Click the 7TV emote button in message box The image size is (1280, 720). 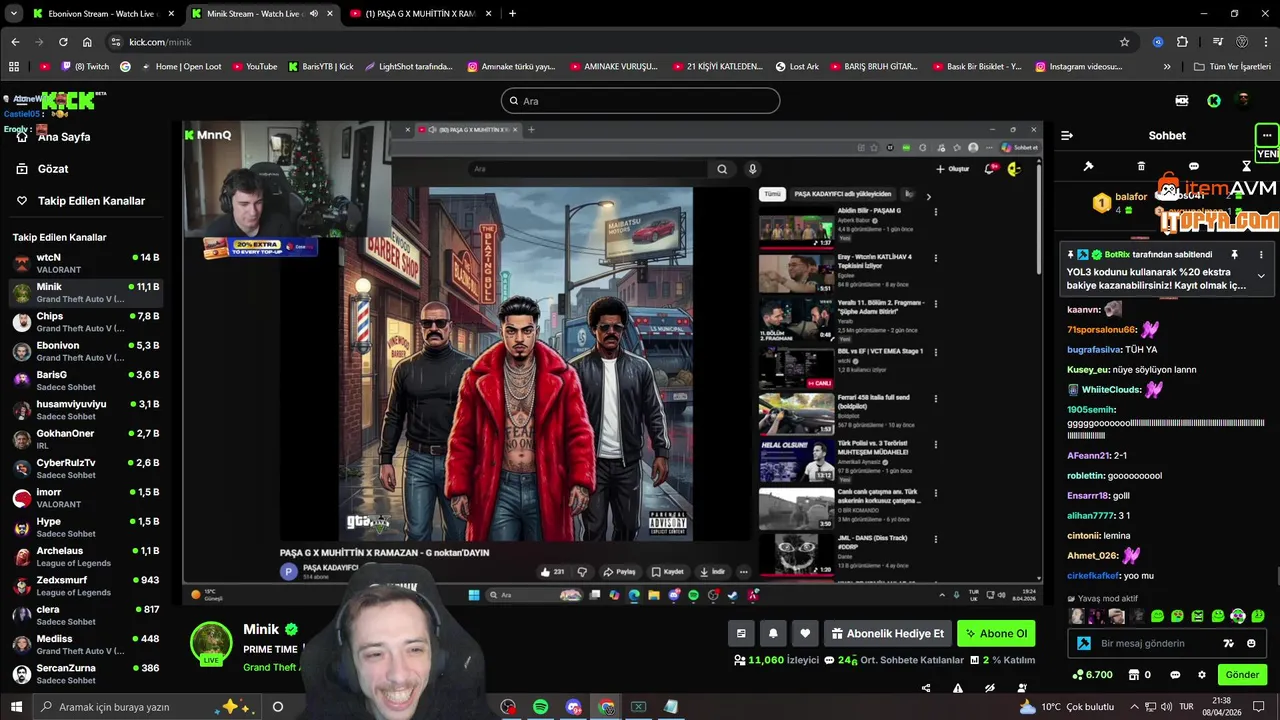(x=1229, y=643)
